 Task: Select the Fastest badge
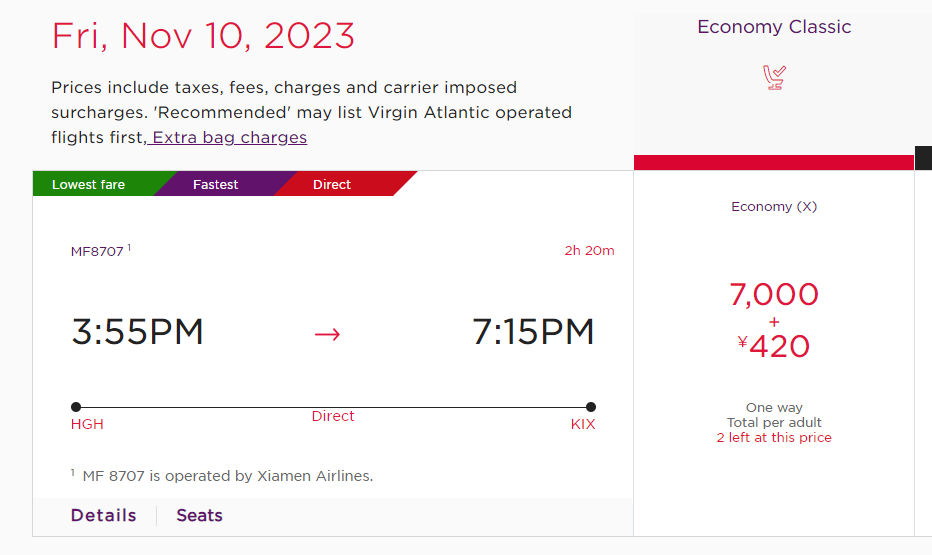click(x=215, y=184)
